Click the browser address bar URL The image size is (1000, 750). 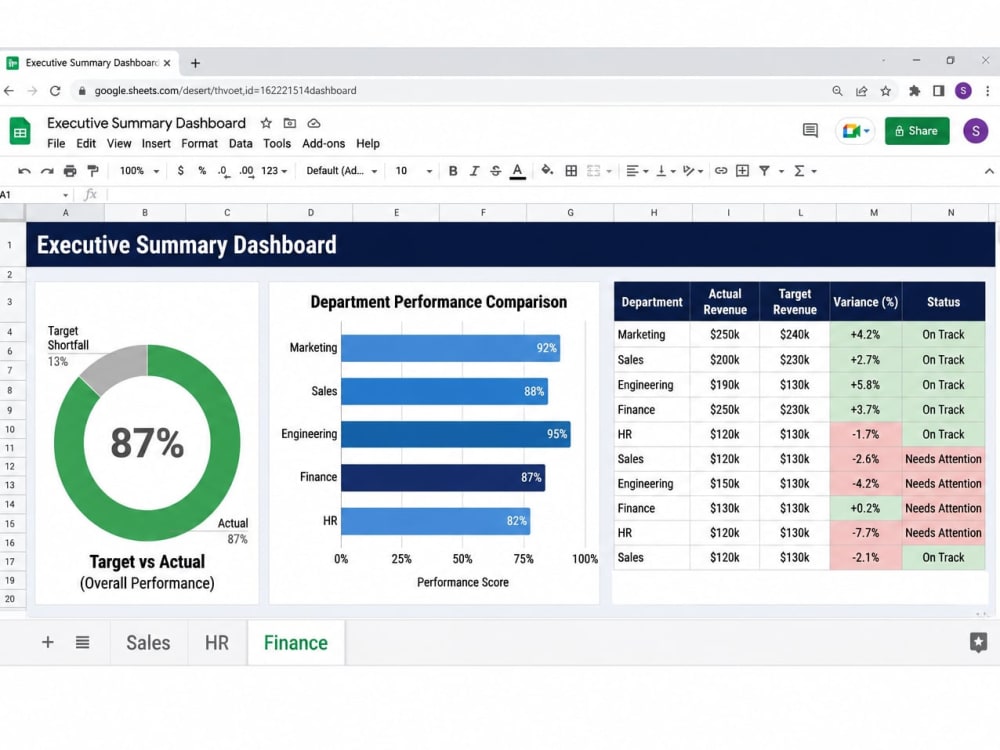tap(225, 91)
